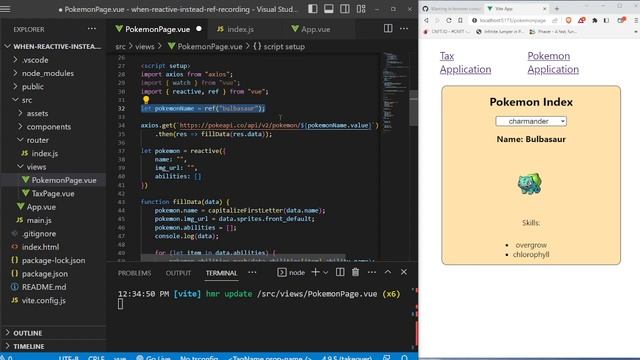Open the Output panel tab
The width and height of the screenshot is (640, 360).
[178, 273]
